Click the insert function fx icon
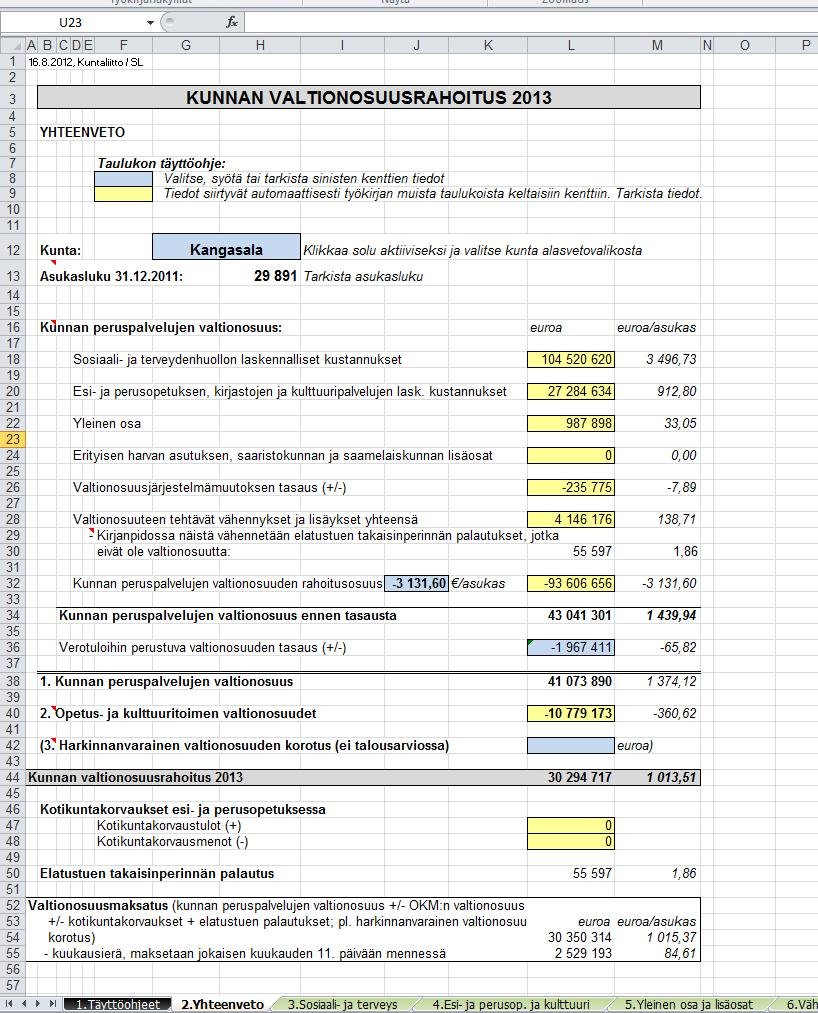 (232, 23)
